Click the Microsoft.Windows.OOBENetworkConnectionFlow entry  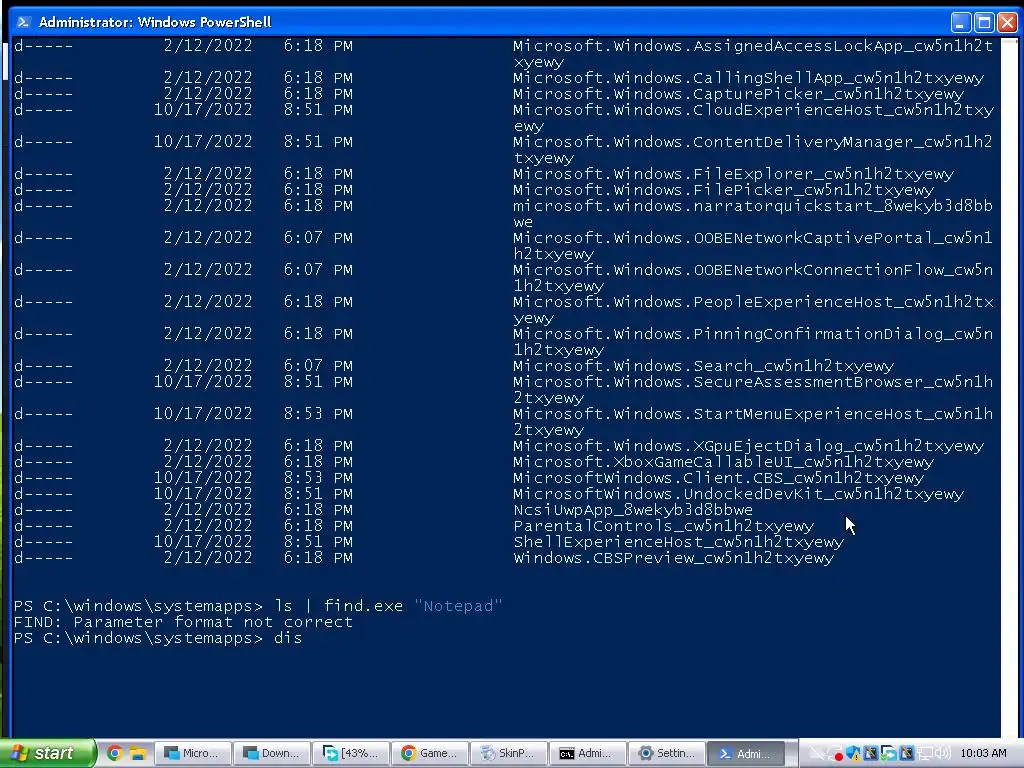click(752, 278)
